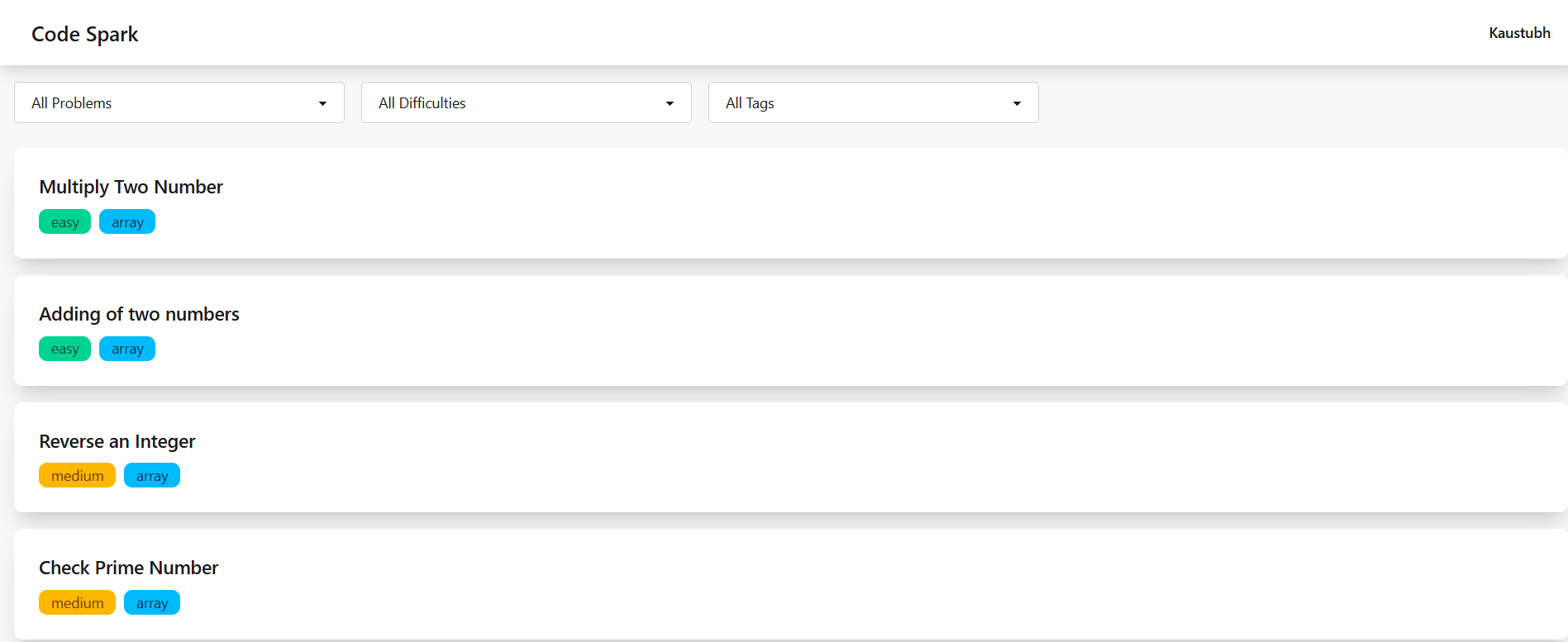Open the Kaustubh user menu
This screenshot has width=1568, height=642.
[x=1519, y=33]
